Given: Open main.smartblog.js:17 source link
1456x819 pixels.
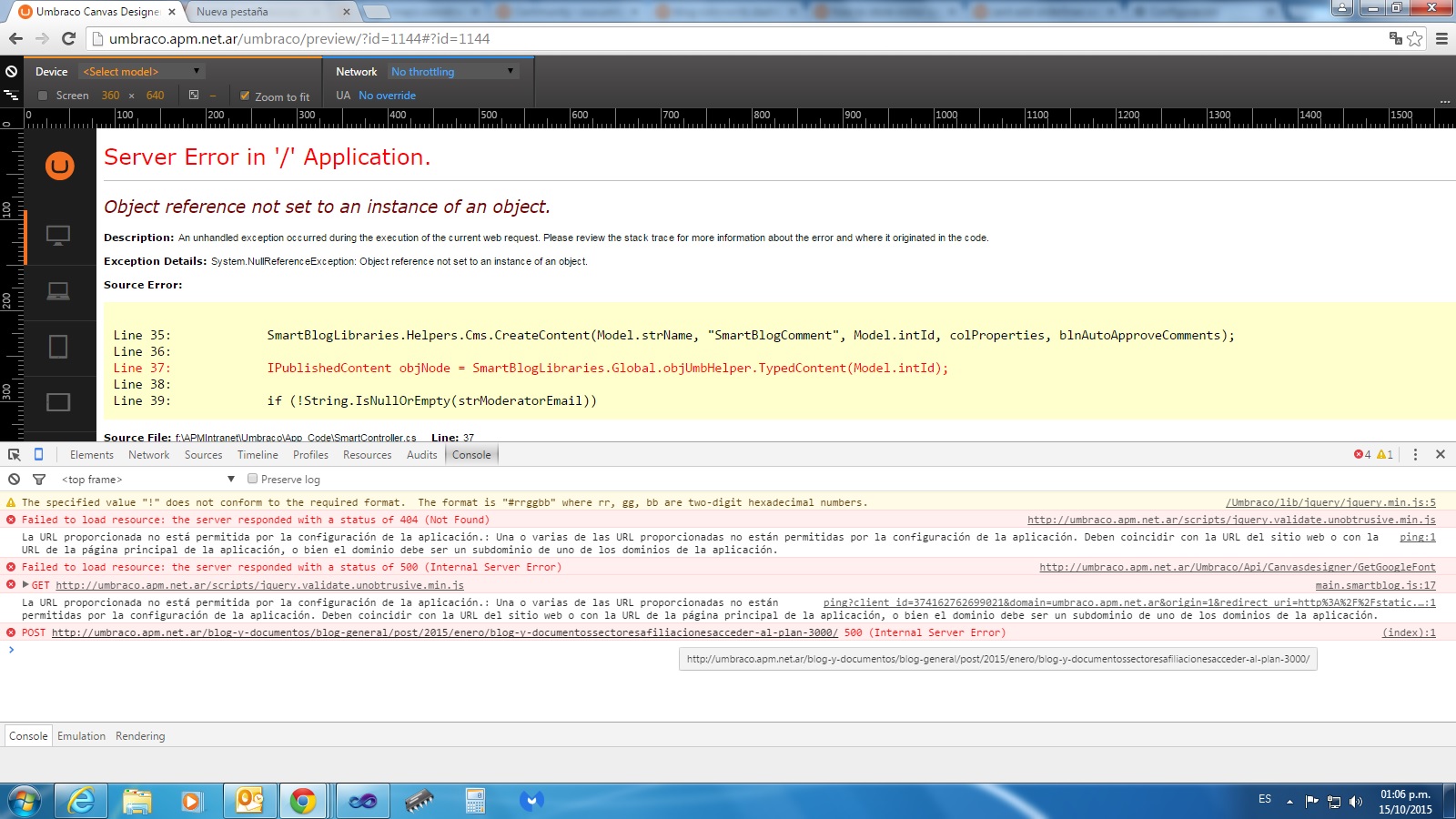Looking at the screenshot, I should tap(1375, 584).
